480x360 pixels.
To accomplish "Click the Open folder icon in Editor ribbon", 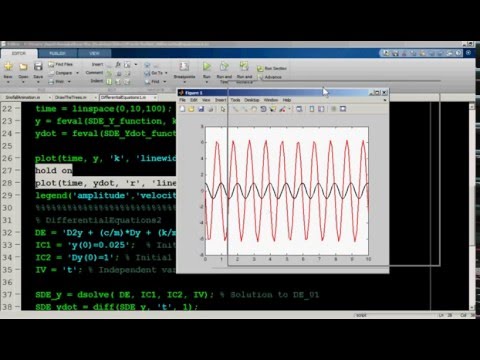I will click(x=23, y=67).
